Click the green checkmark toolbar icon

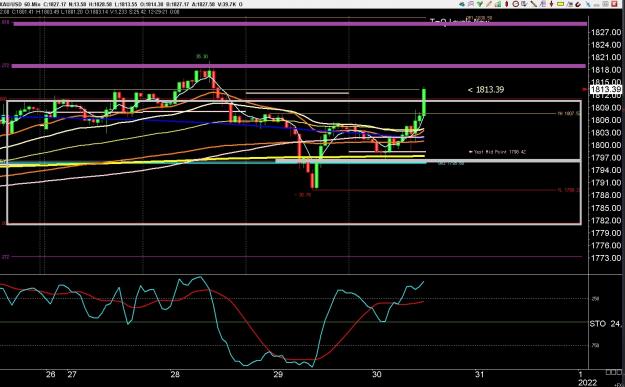[480, 4]
